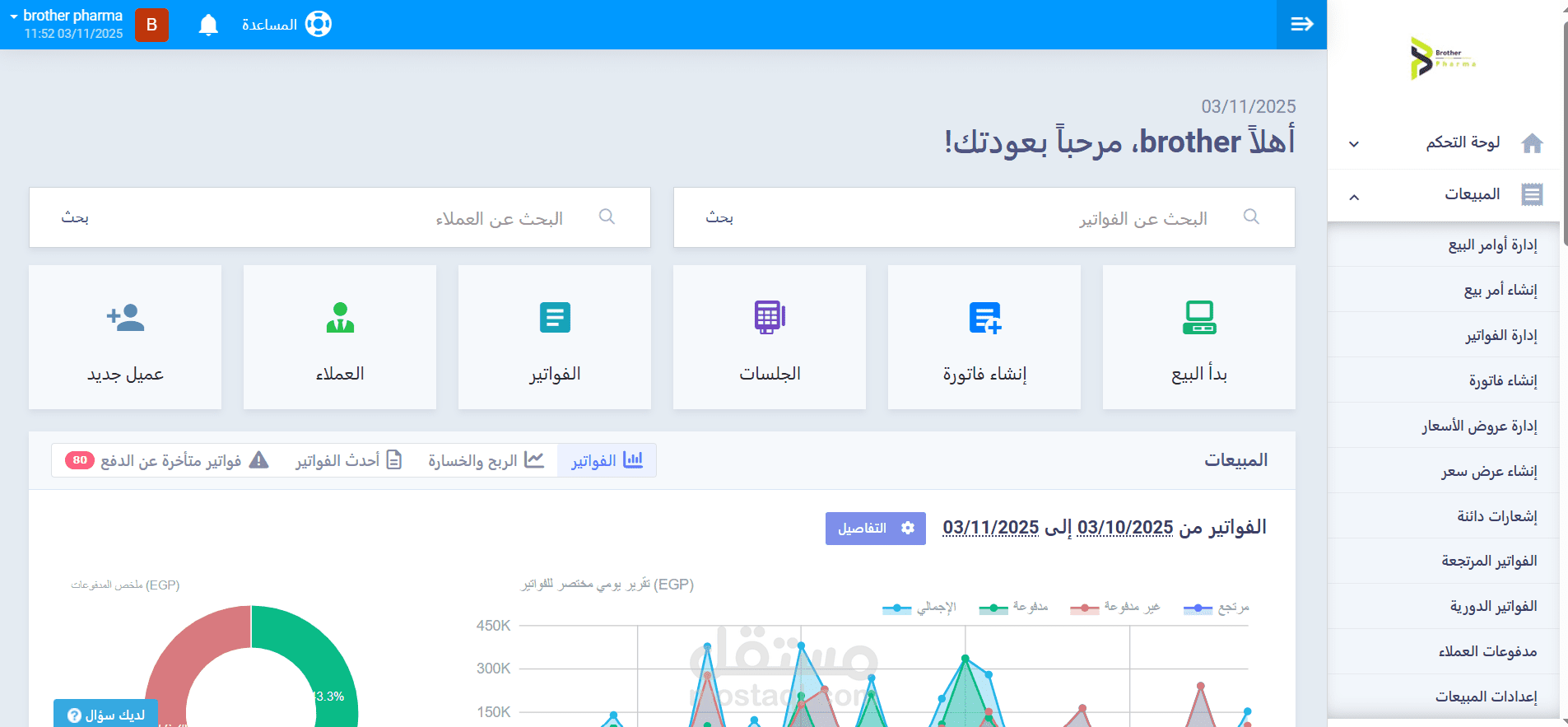Expand the لوحة التحكم menu chevron

pyautogui.click(x=1354, y=144)
